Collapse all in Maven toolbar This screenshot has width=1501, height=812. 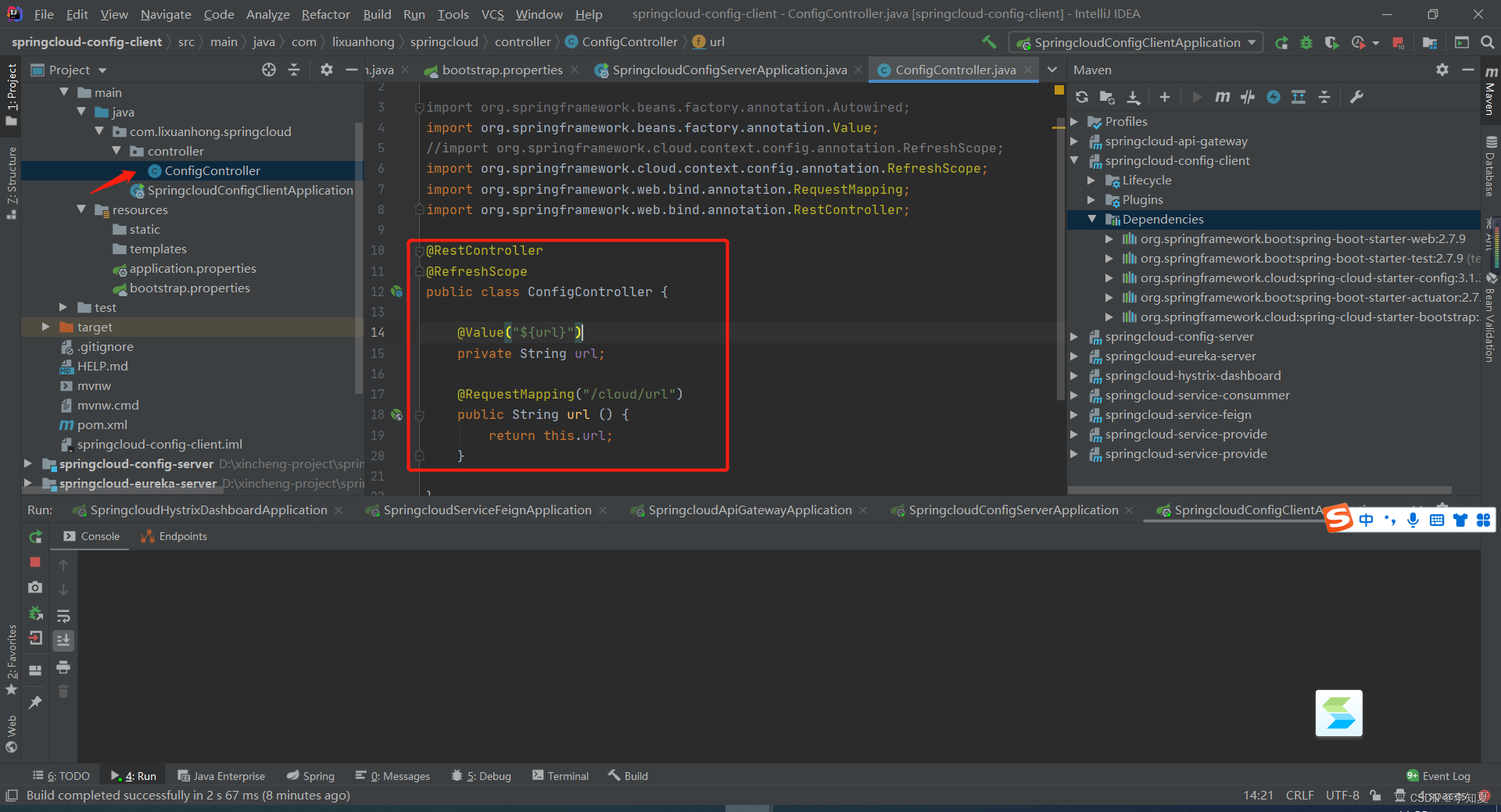(1324, 97)
